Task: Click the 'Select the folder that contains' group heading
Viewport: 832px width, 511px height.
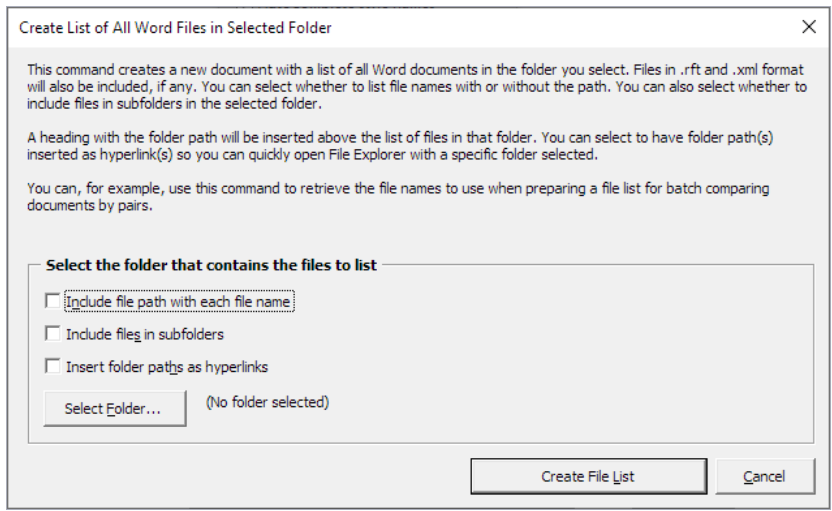Action: (211, 265)
